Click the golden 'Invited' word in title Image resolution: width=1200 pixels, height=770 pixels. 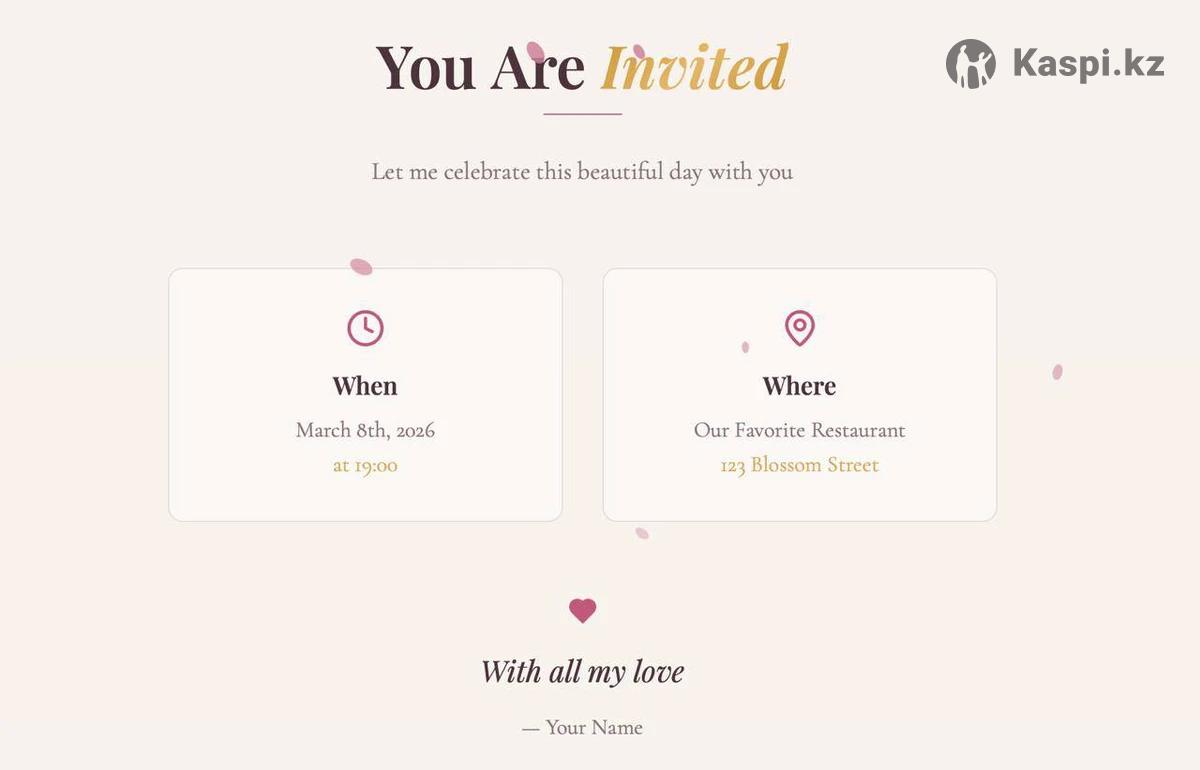694,68
